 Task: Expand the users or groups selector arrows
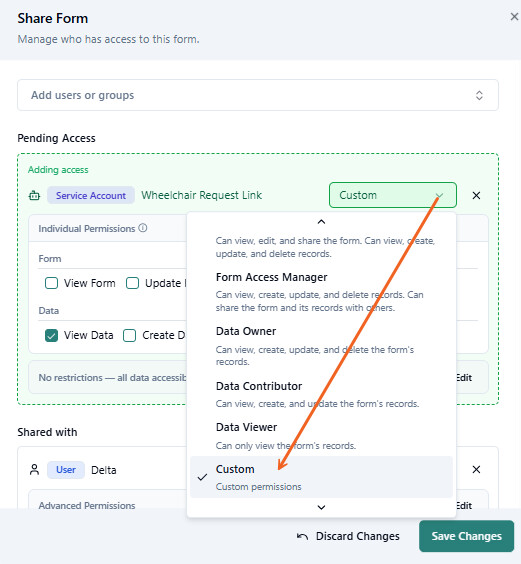479,95
